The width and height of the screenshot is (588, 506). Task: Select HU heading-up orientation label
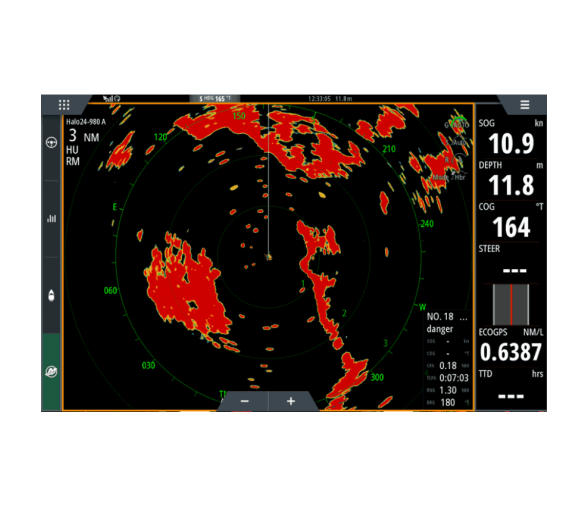pyautogui.click(x=72, y=150)
